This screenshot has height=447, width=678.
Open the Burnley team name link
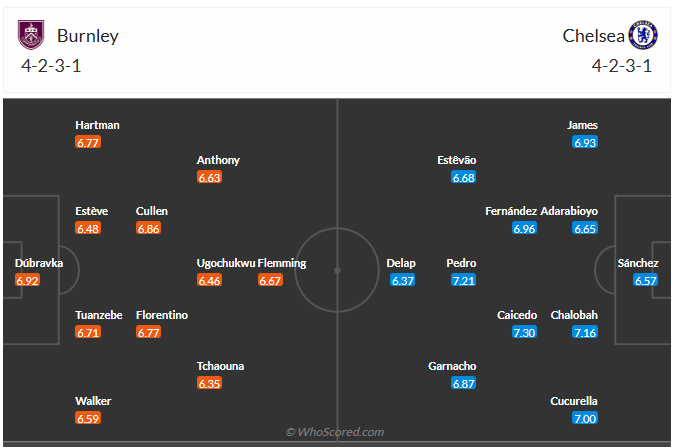pos(88,36)
